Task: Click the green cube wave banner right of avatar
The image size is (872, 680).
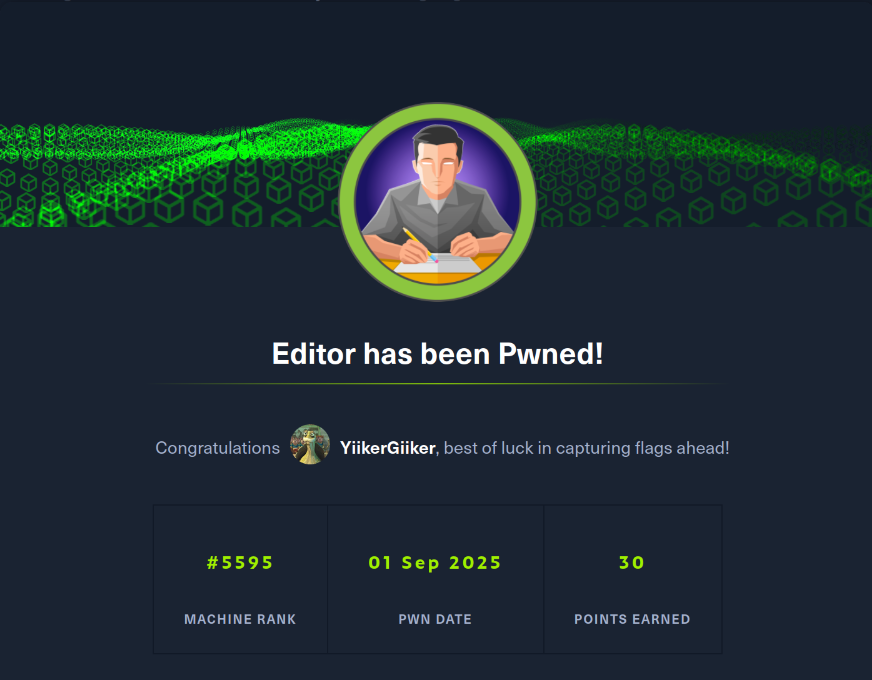Action: [703, 173]
